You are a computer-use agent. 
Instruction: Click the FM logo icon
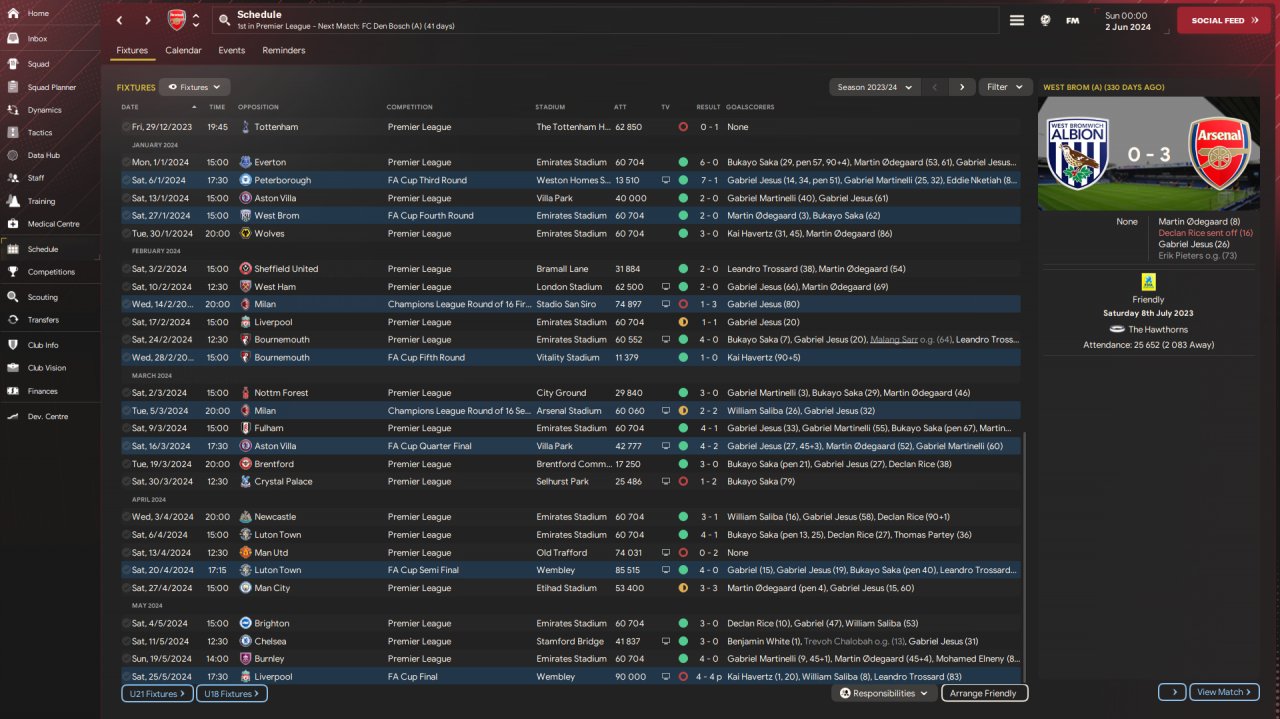point(1073,20)
